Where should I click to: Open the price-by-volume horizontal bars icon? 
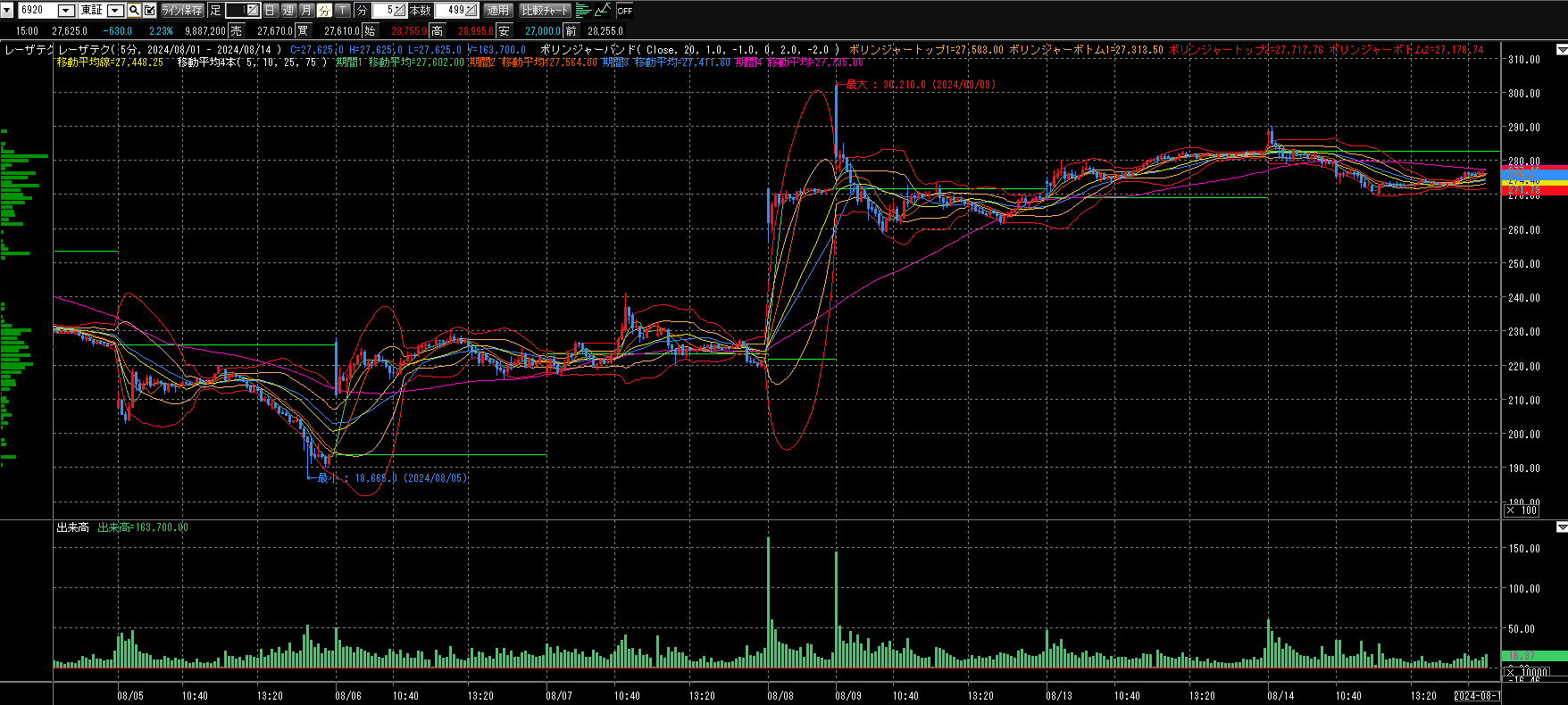click(x=583, y=11)
